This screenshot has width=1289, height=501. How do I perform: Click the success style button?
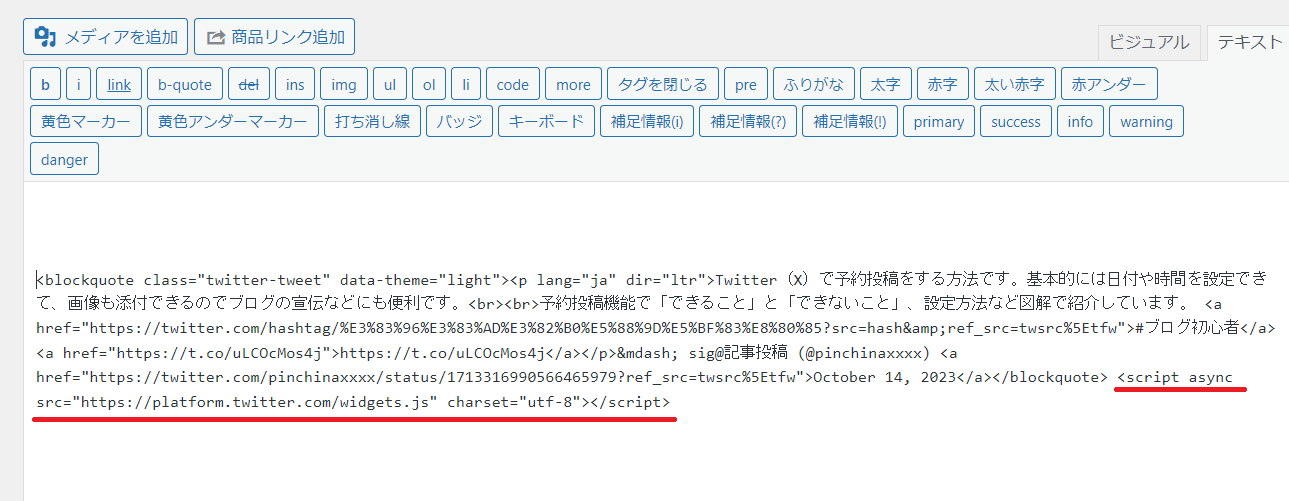[x=1017, y=122]
